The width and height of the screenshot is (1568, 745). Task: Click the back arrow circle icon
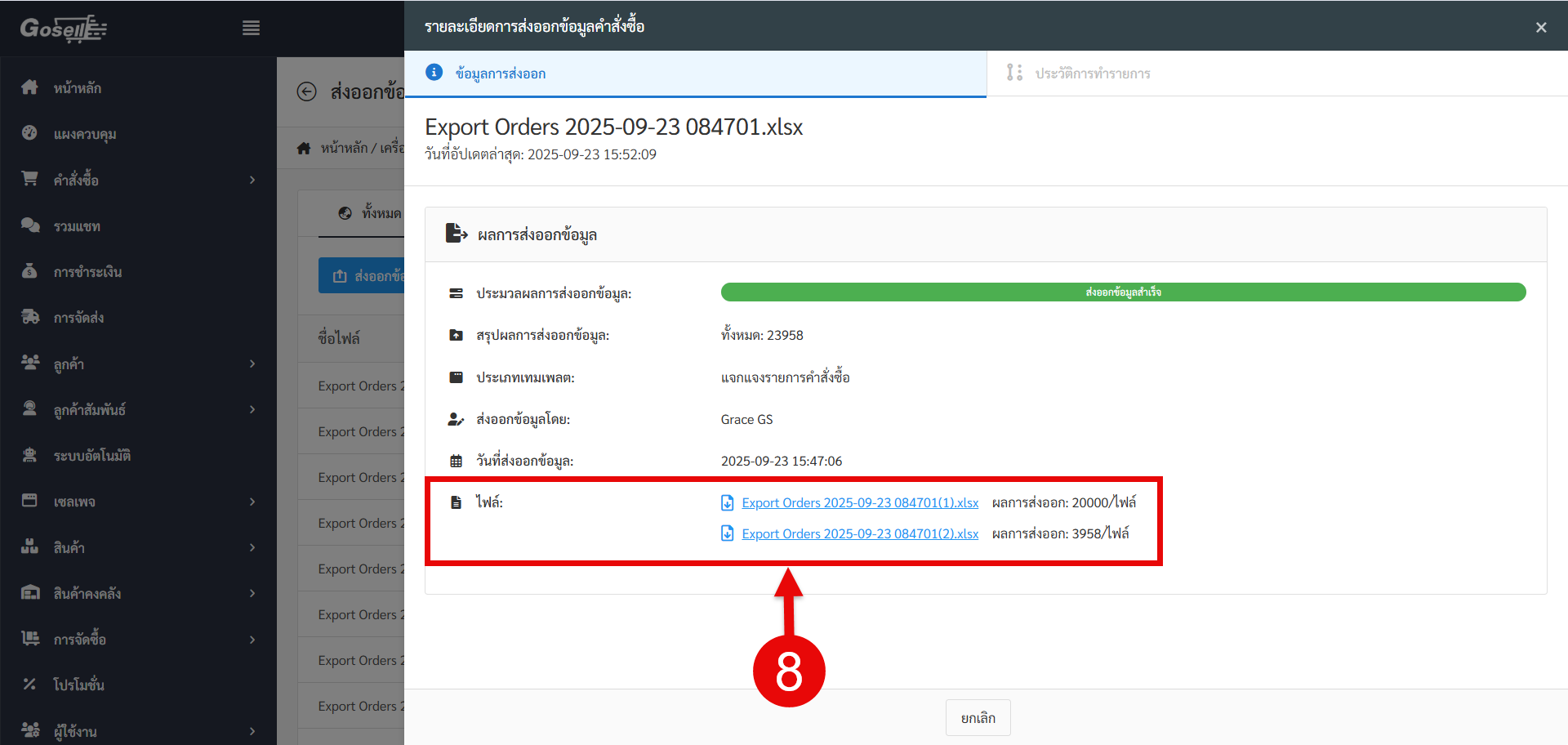pyautogui.click(x=306, y=91)
